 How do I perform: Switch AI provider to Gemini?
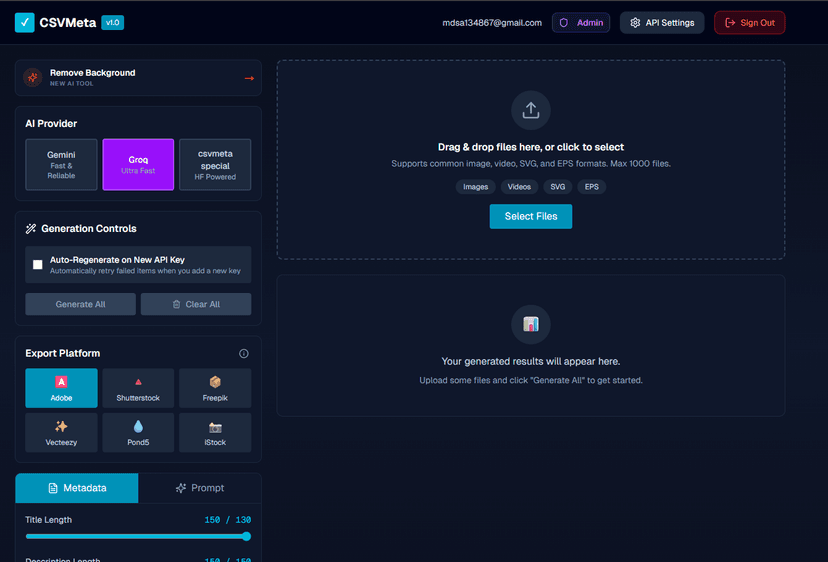click(61, 164)
